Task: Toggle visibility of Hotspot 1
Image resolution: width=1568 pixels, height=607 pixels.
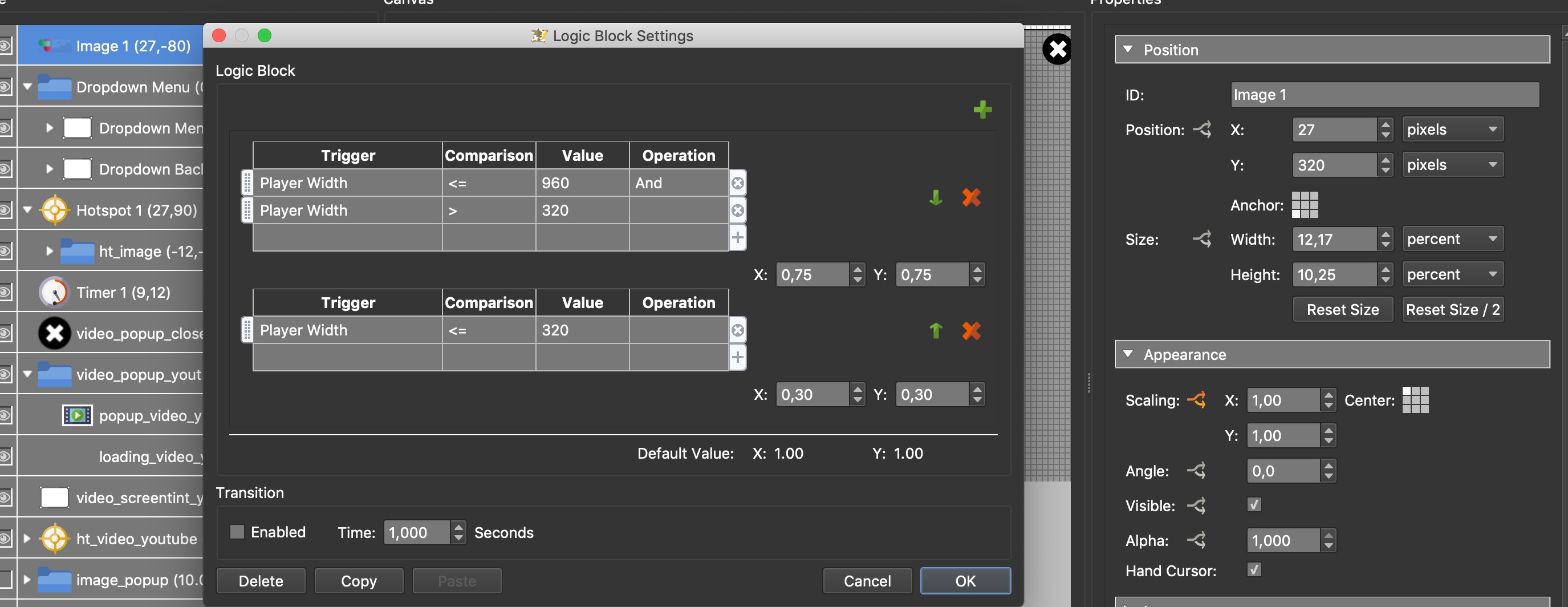Action: tap(6, 210)
